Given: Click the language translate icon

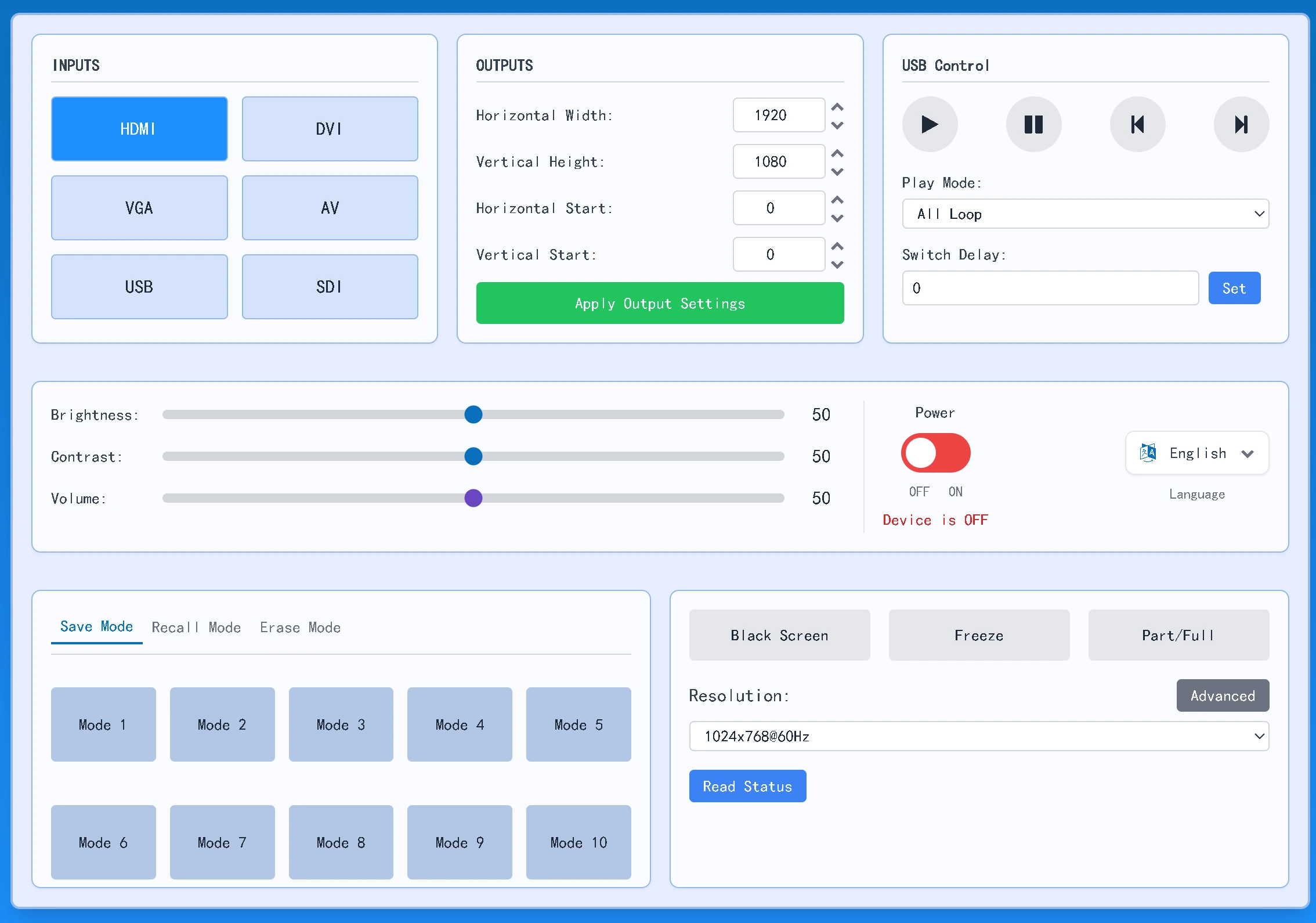Looking at the screenshot, I should pos(1148,453).
